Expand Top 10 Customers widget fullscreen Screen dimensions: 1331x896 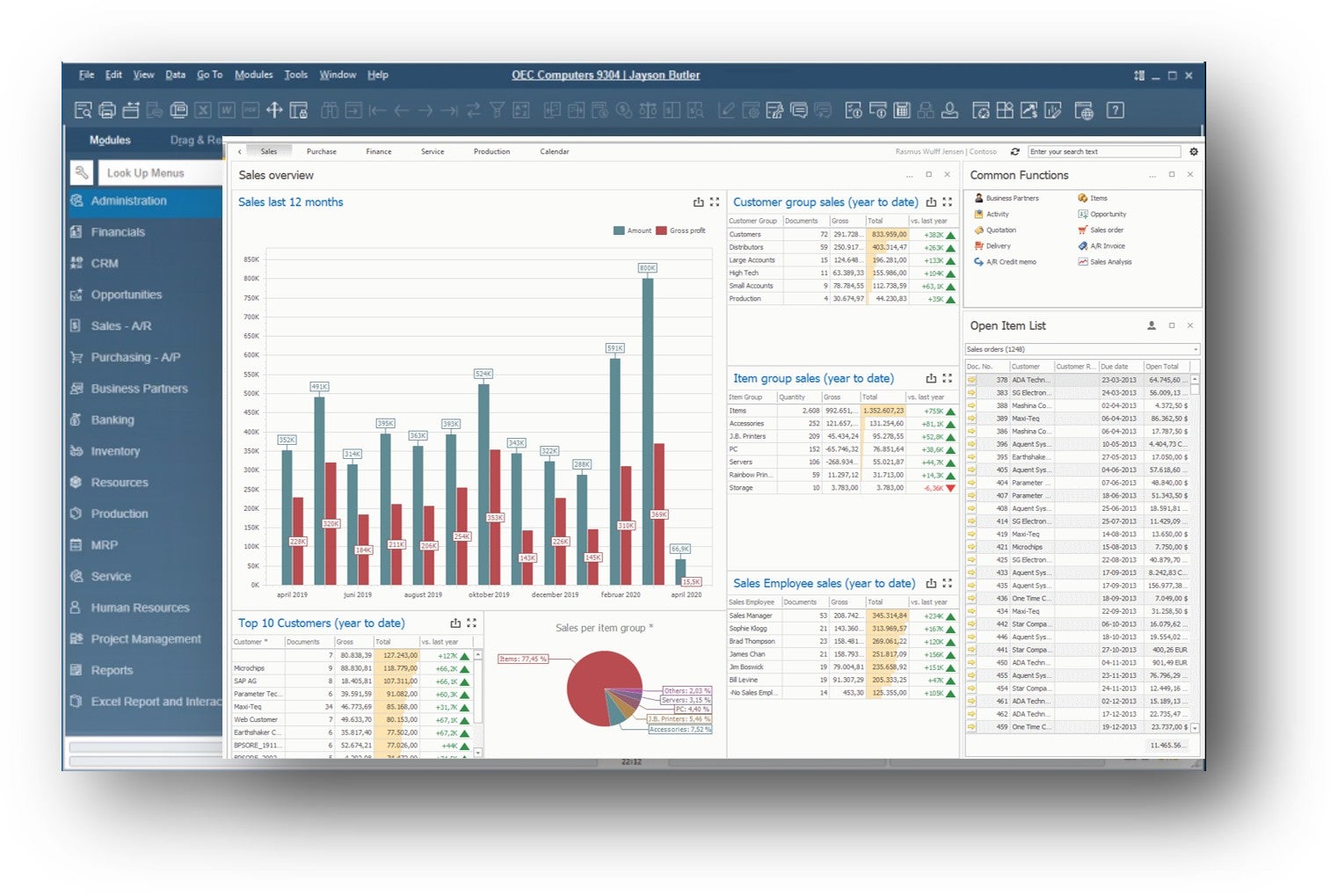(x=472, y=623)
